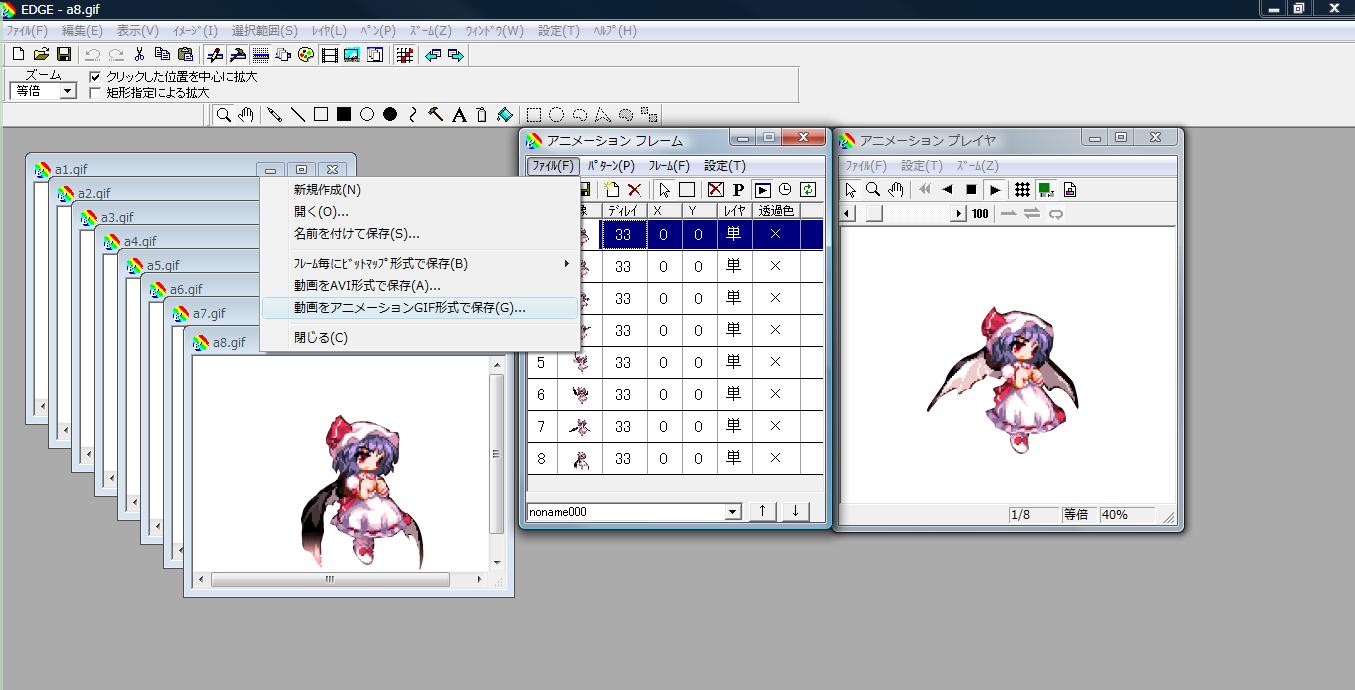Choose 閉じる(C) menu entry
1355x690 pixels.
pyautogui.click(x=420, y=338)
